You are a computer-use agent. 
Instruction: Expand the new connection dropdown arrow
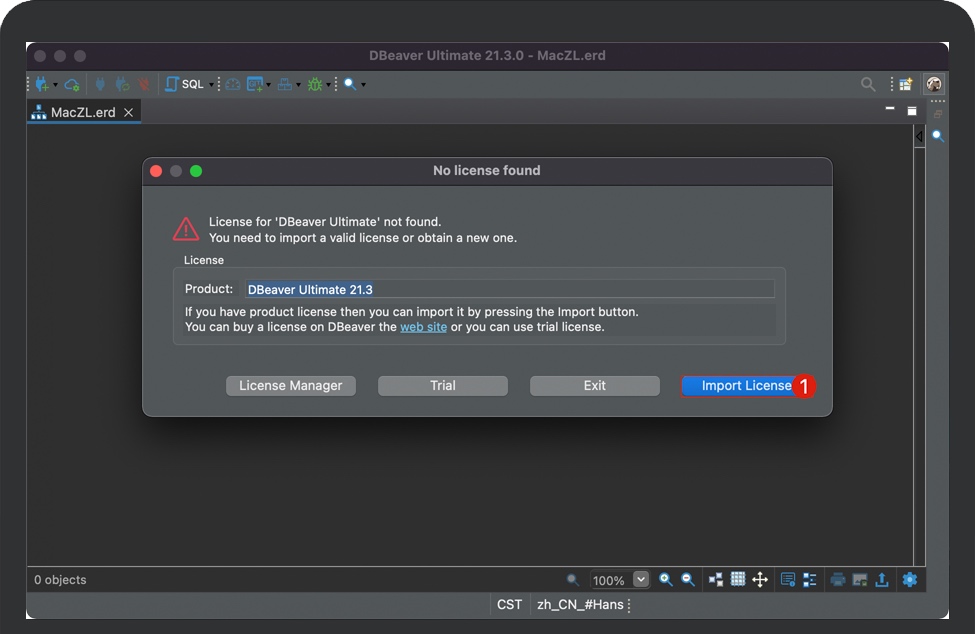[55, 85]
